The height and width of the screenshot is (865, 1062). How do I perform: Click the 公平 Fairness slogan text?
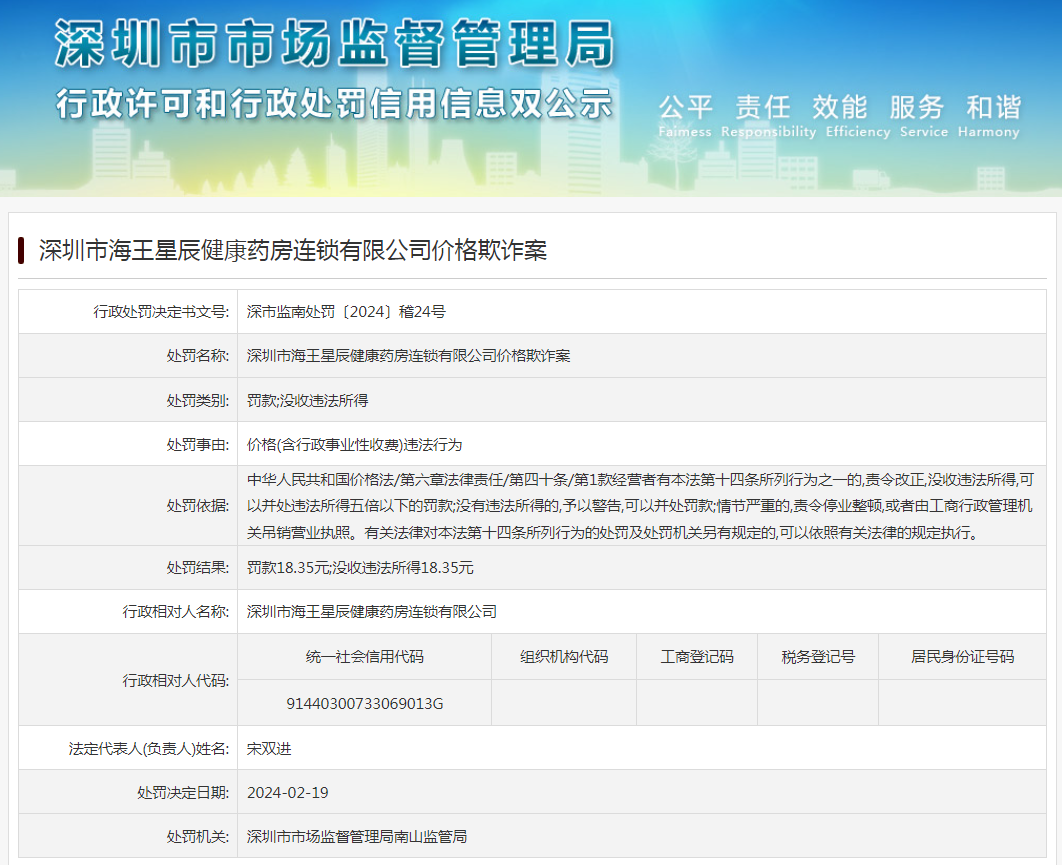click(x=685, y=116)
